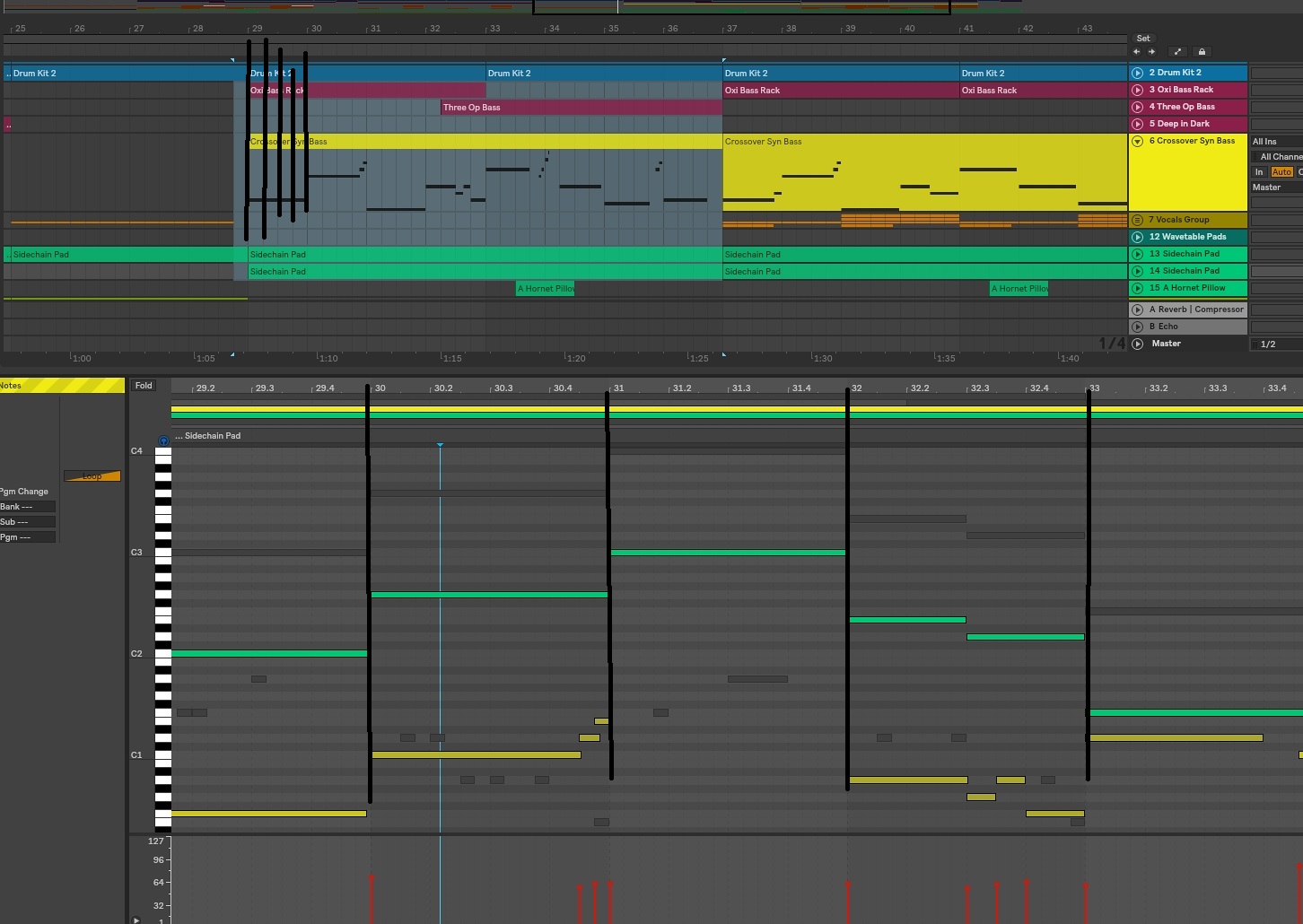Viewport: 1303px width, 924px height.
Task: Set monitoring to In
Action: click(x=1260, y=172)
